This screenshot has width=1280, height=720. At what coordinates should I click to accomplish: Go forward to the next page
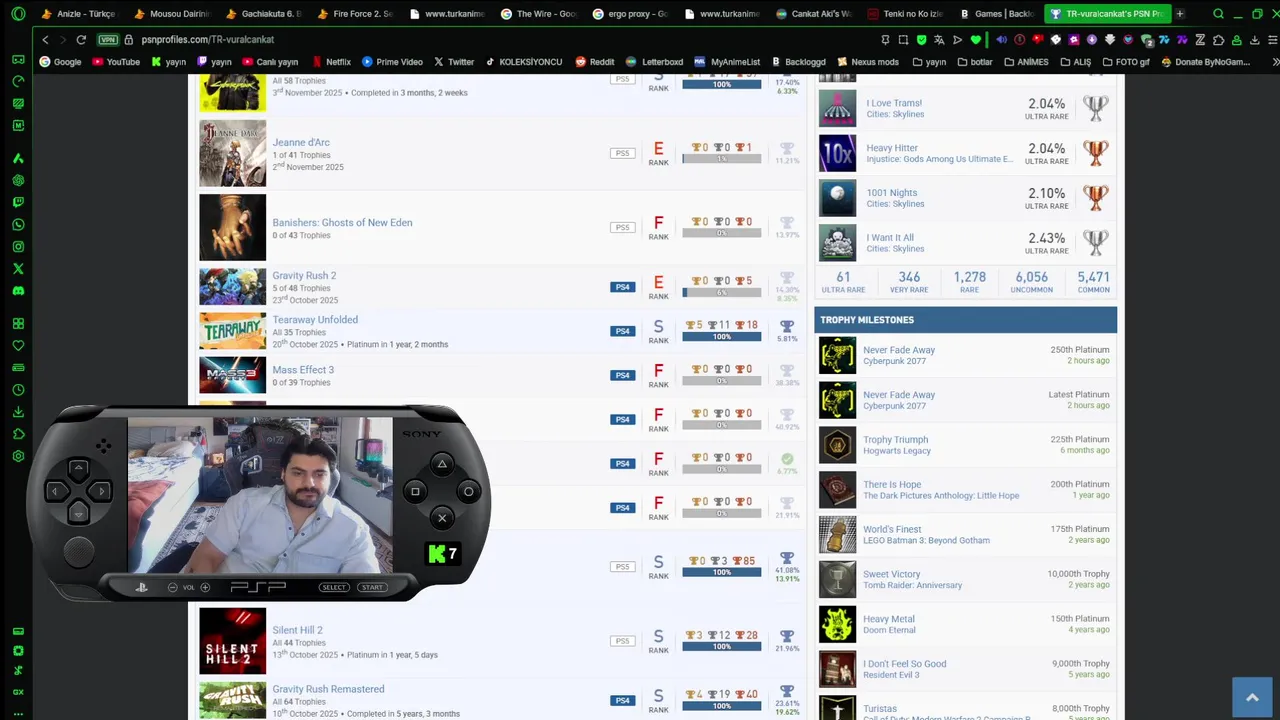pyautogui.click(x=62, y=40)
